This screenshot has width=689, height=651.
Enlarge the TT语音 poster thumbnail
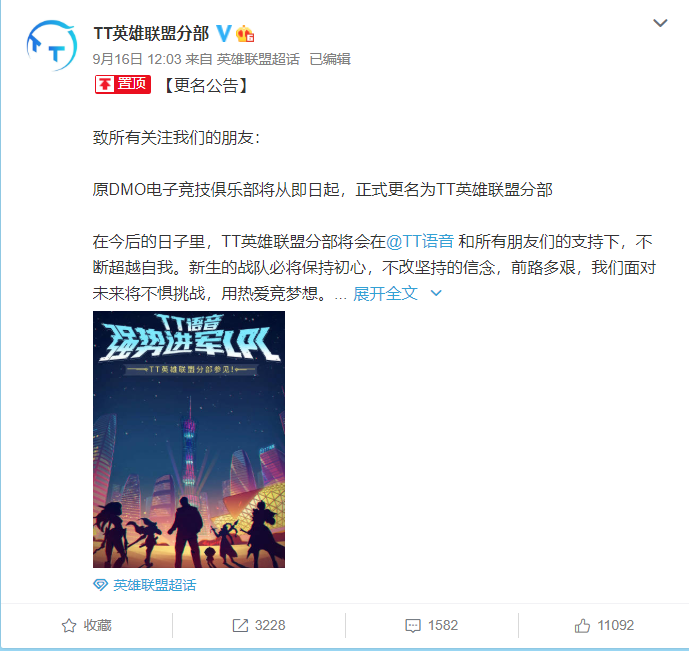click(189, 439)
